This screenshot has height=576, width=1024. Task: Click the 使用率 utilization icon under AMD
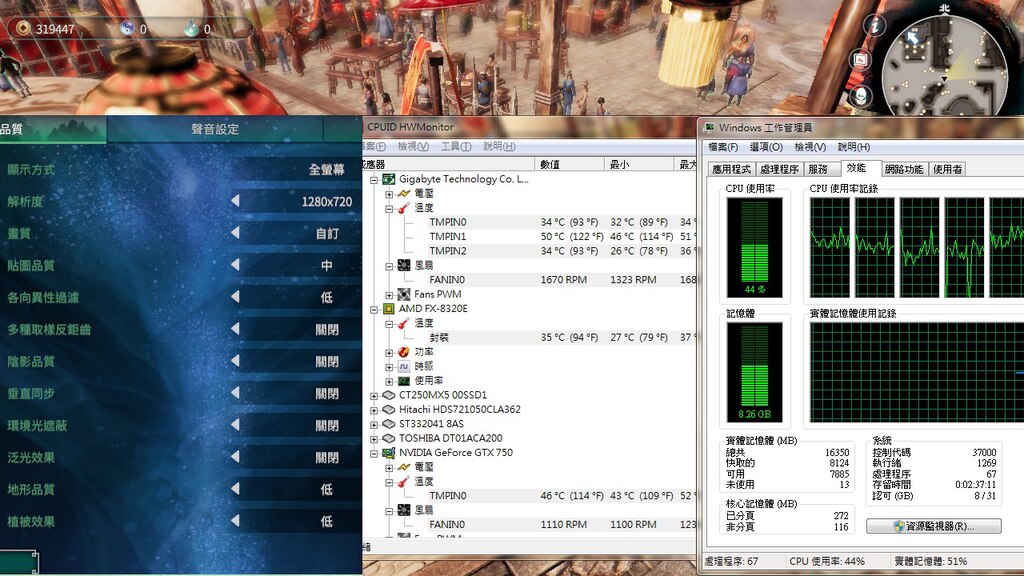click(x=404, y=380)
